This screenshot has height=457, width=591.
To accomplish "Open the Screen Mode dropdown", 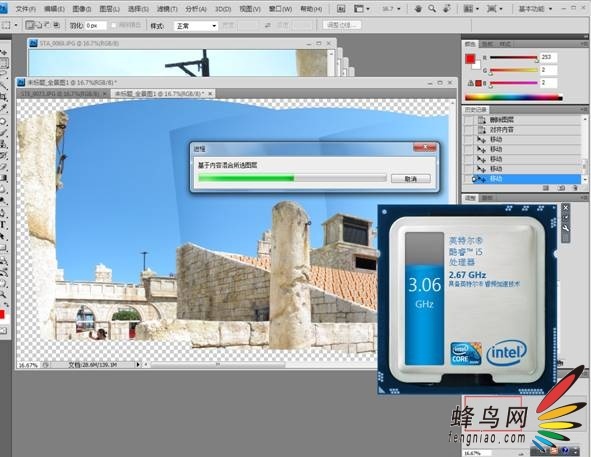I will (x=495, y=8).
